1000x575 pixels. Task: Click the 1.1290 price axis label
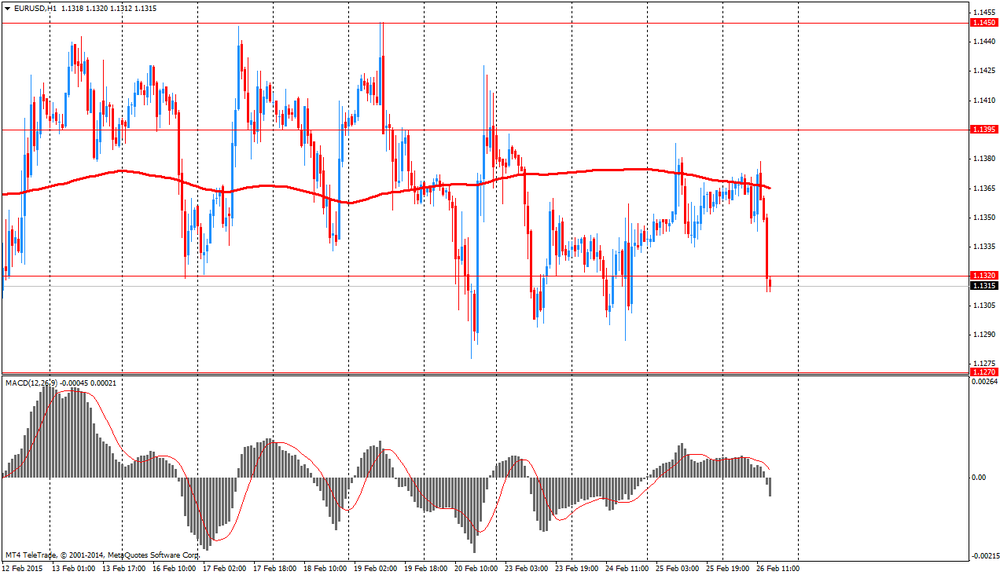pos(984,335)
